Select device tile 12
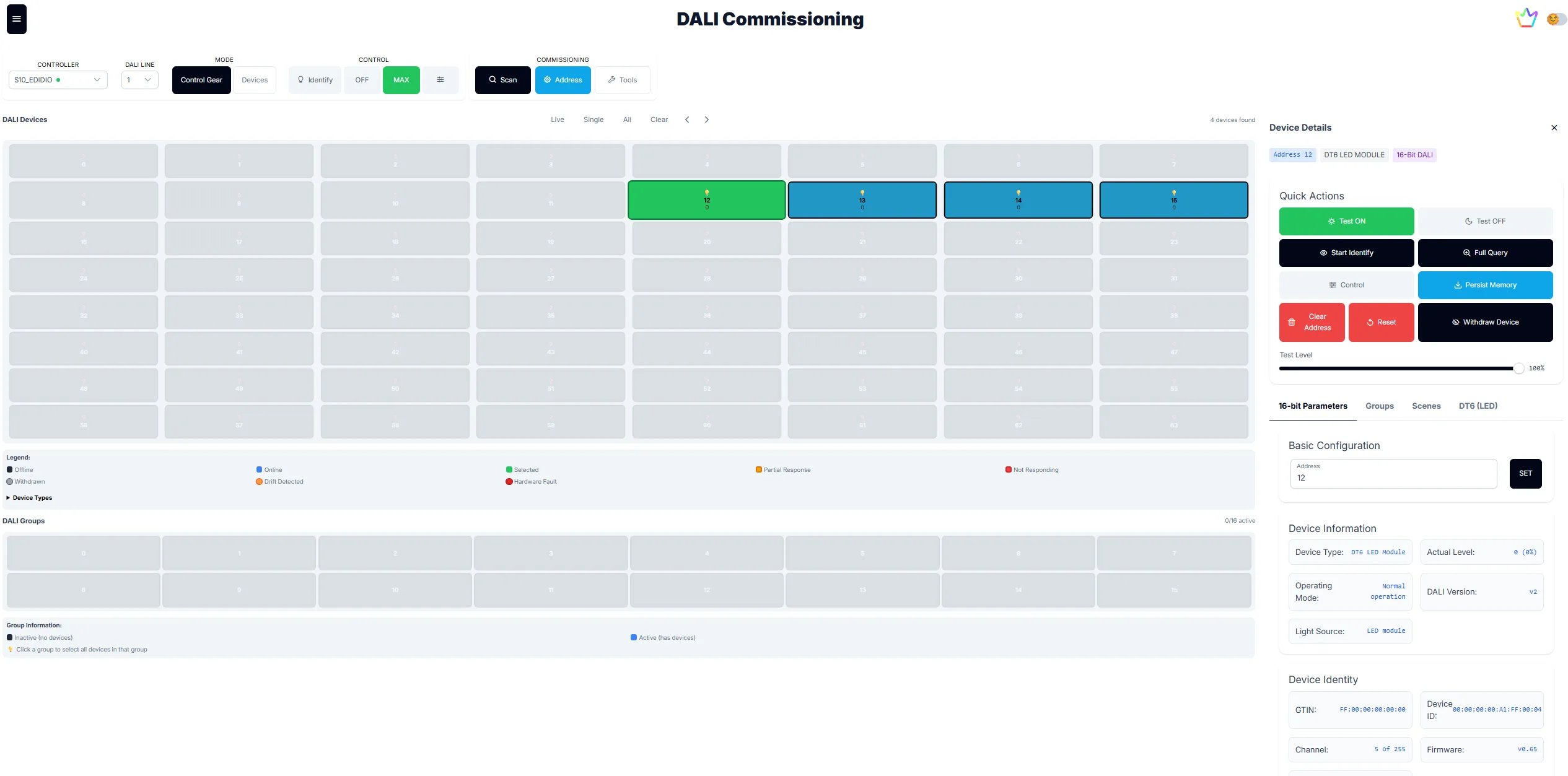The width and height of the screenshot is (1568, 776). (x=707, y=200)
